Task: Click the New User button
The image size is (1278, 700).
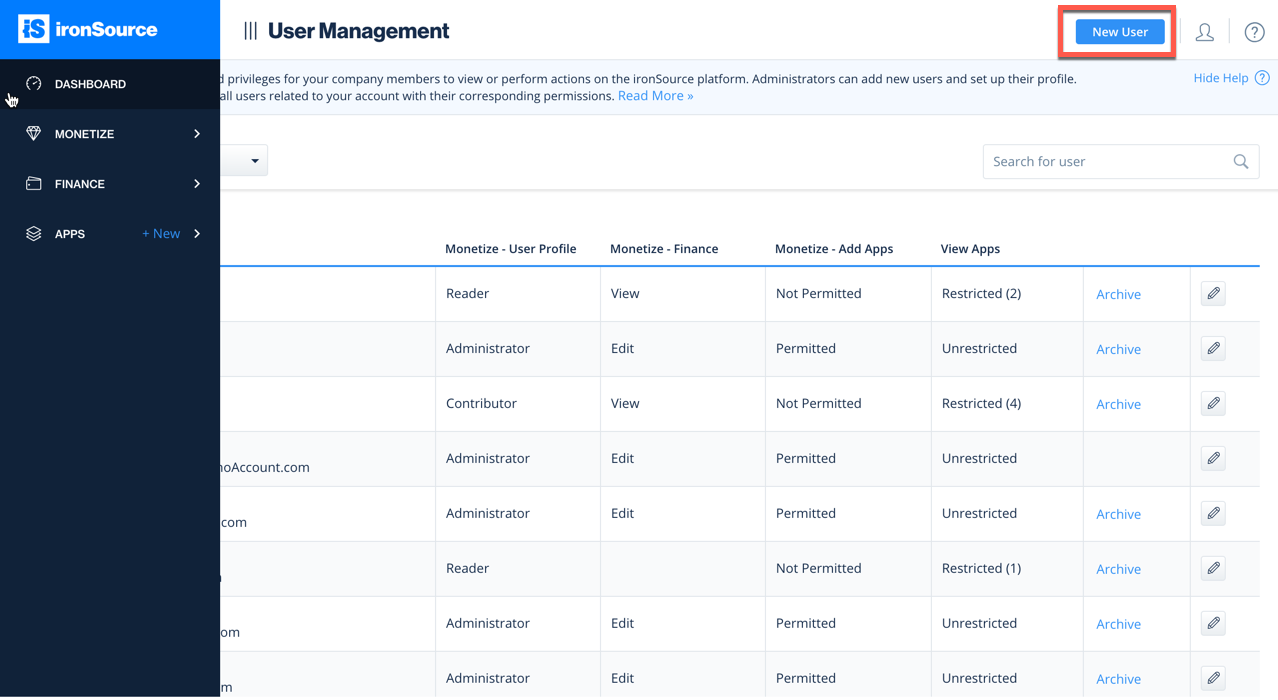Action: pos(1117,31)
